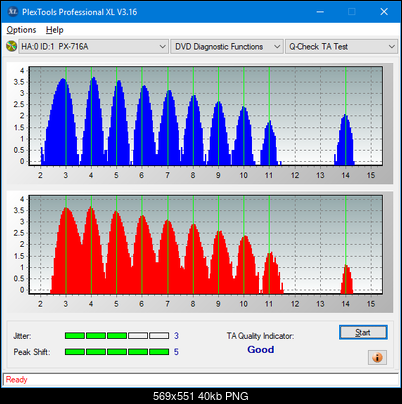Click the Jitter level bar indicator

[117, 336]
